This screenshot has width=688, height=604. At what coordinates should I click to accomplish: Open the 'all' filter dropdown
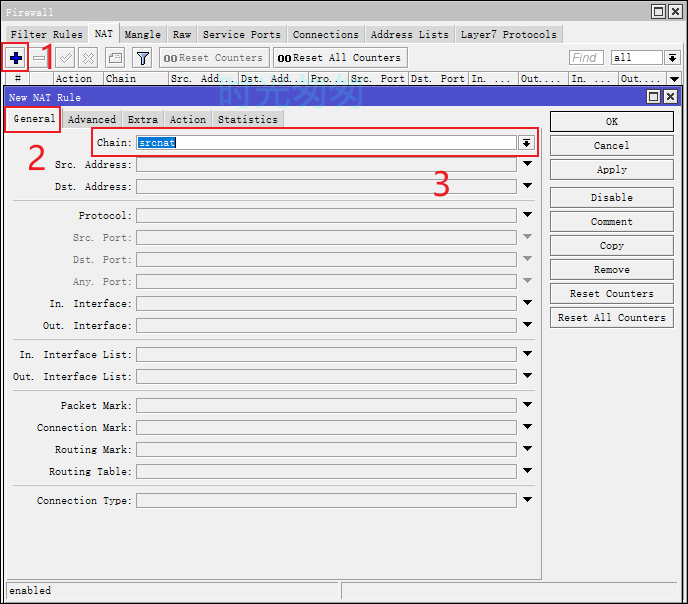672,57
